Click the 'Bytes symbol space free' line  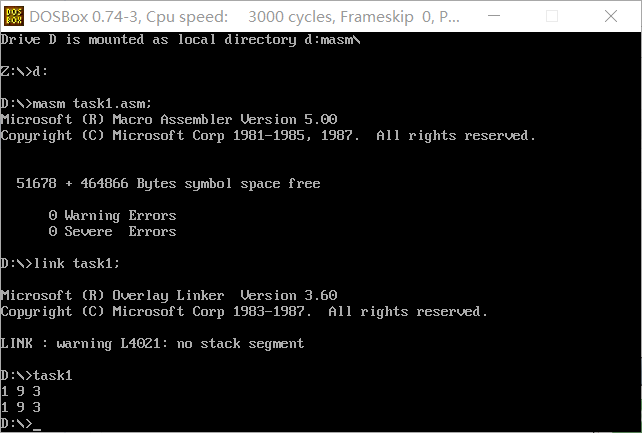click(168, 183)
